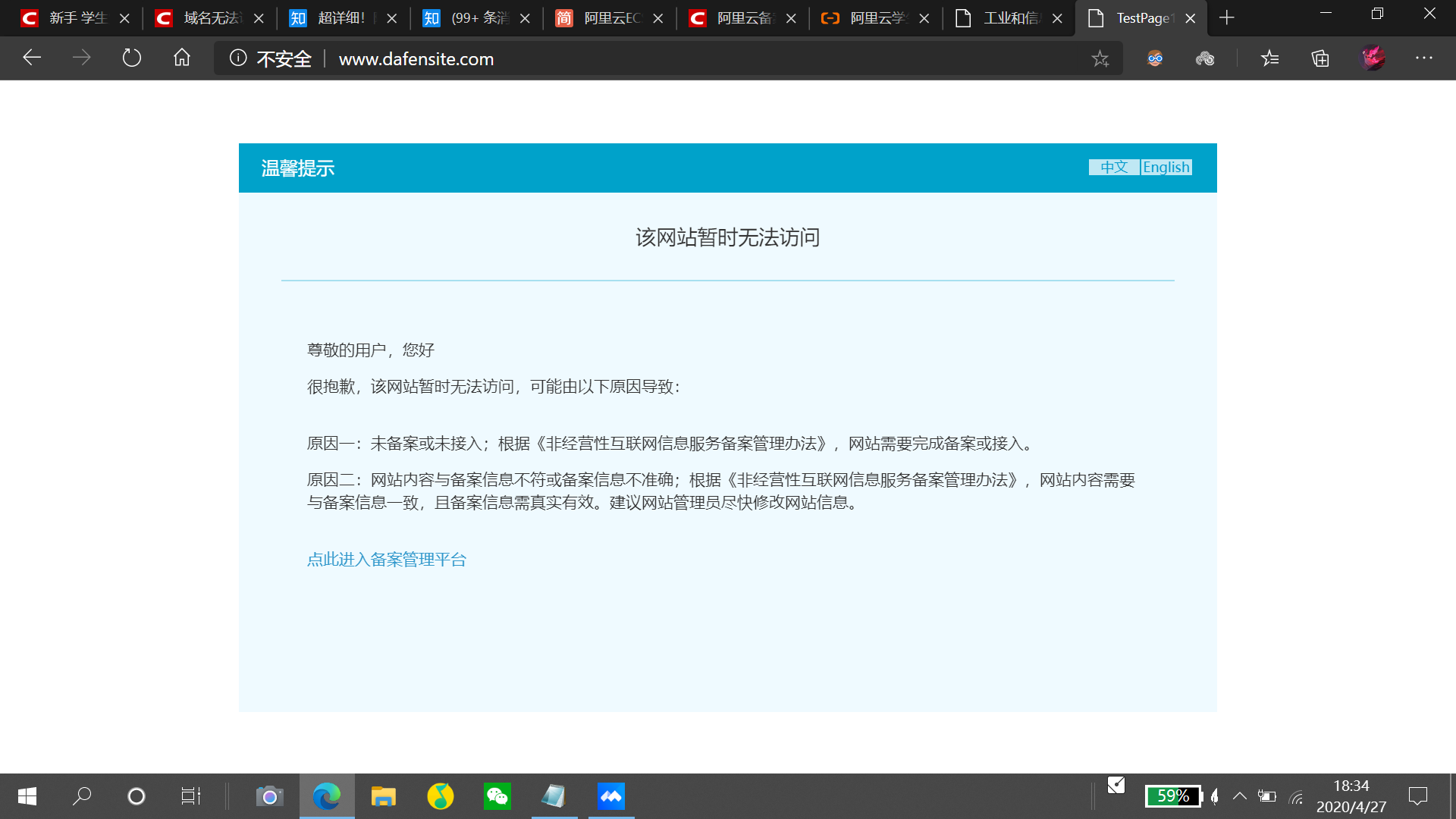Show site info for 不安全 warning

click(x=270, y=58)
